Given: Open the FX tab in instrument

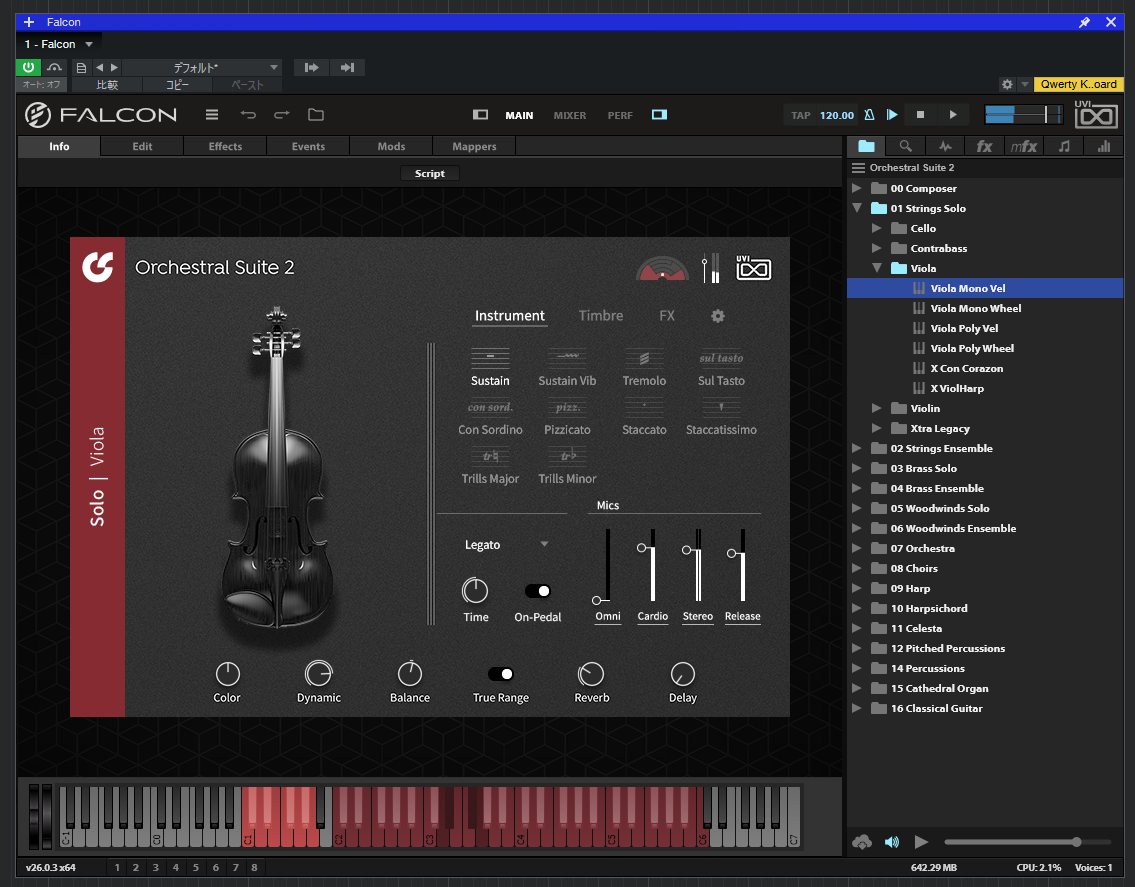Looking at the screenshot, I should (x=667, y=316).
